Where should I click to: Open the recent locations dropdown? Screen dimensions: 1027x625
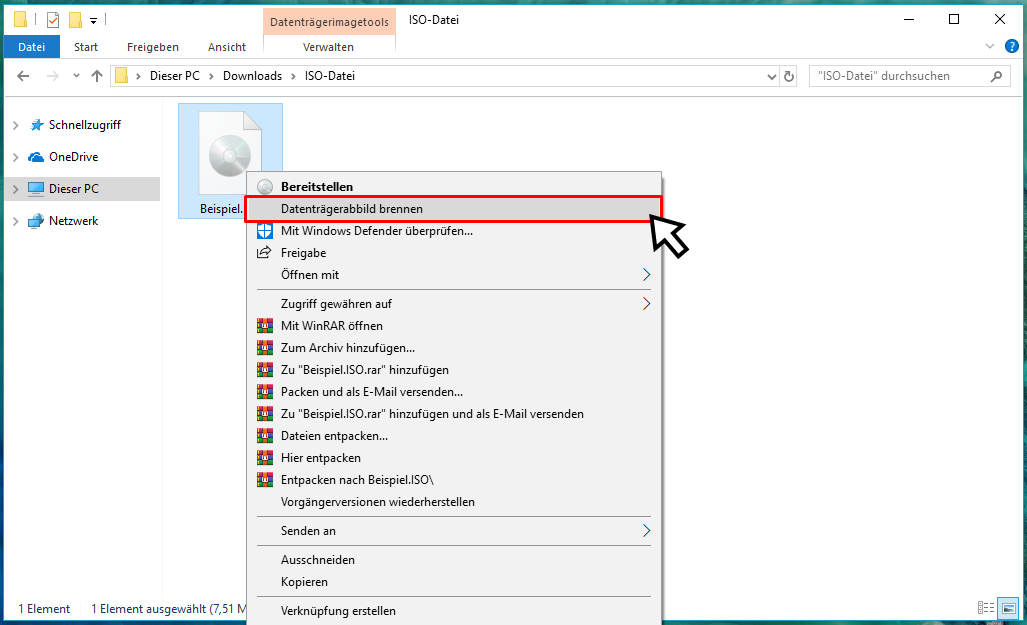pos(77,76)
